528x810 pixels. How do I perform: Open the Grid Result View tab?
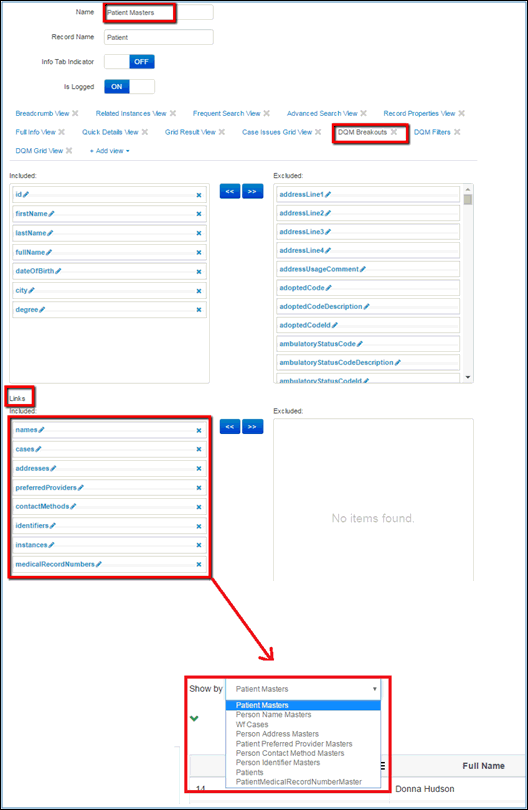click(190, 132)
